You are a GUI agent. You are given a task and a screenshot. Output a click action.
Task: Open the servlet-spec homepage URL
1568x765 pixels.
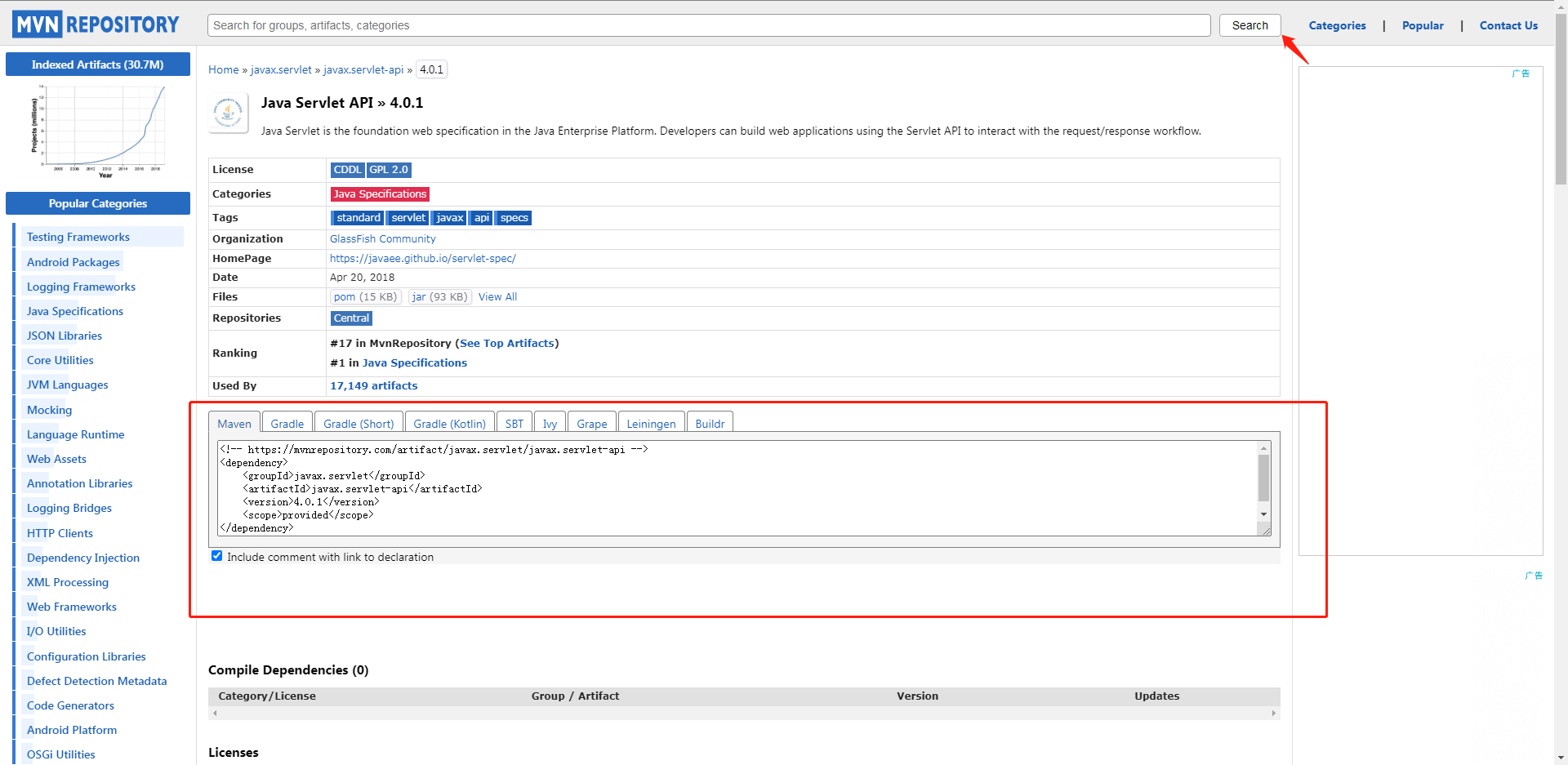click(423, 258)
